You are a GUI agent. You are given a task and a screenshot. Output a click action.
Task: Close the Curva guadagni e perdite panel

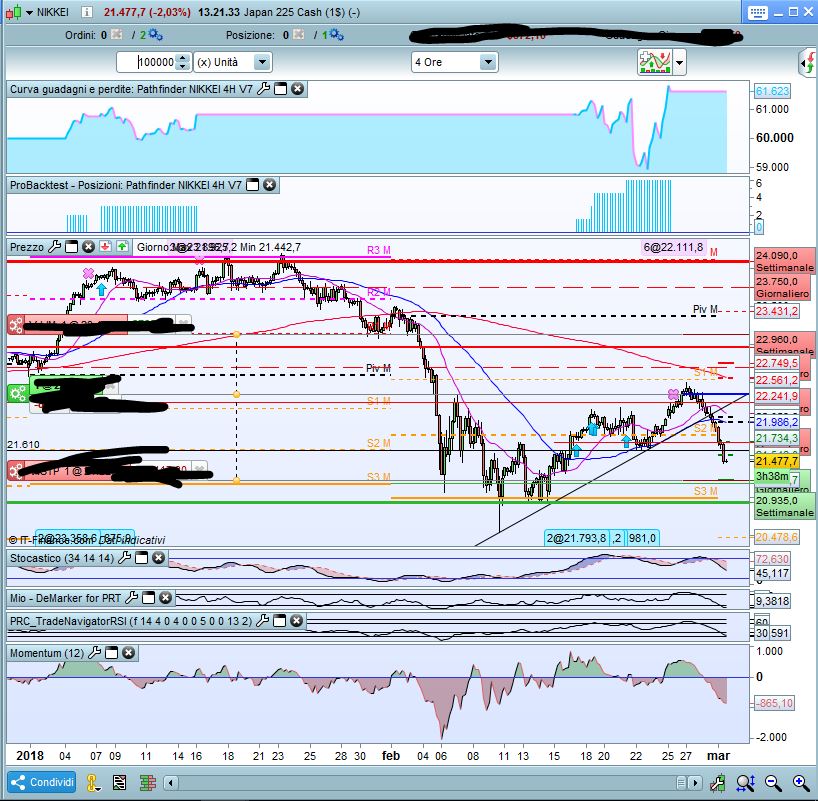click(297, 89)
